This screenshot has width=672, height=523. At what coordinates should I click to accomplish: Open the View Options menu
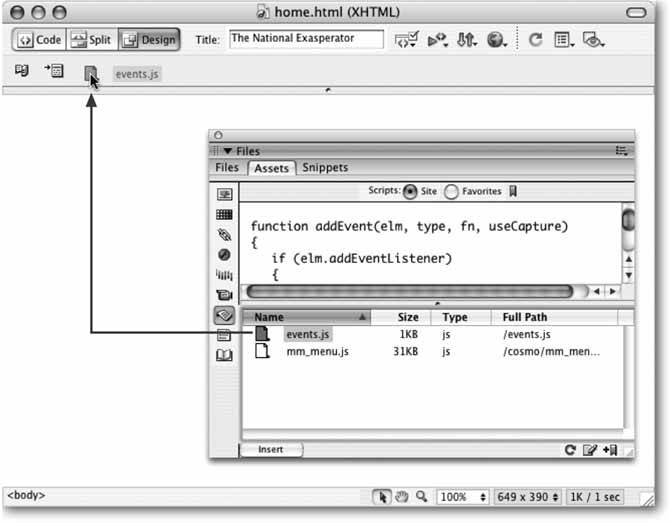tap(564, 40)
